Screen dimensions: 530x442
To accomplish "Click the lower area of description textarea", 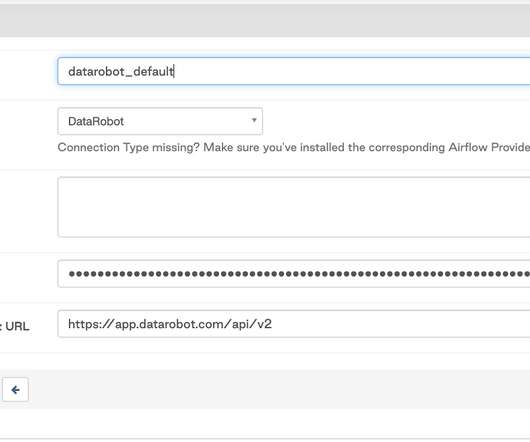I will tap(294, 226).
